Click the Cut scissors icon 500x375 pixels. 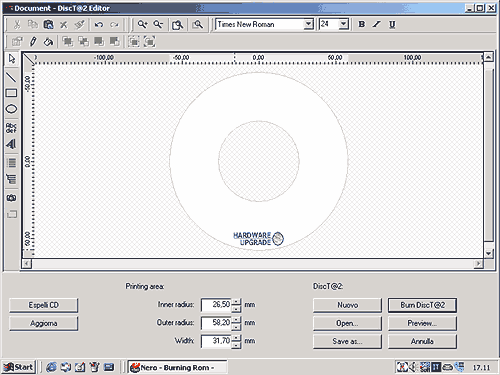17,25
